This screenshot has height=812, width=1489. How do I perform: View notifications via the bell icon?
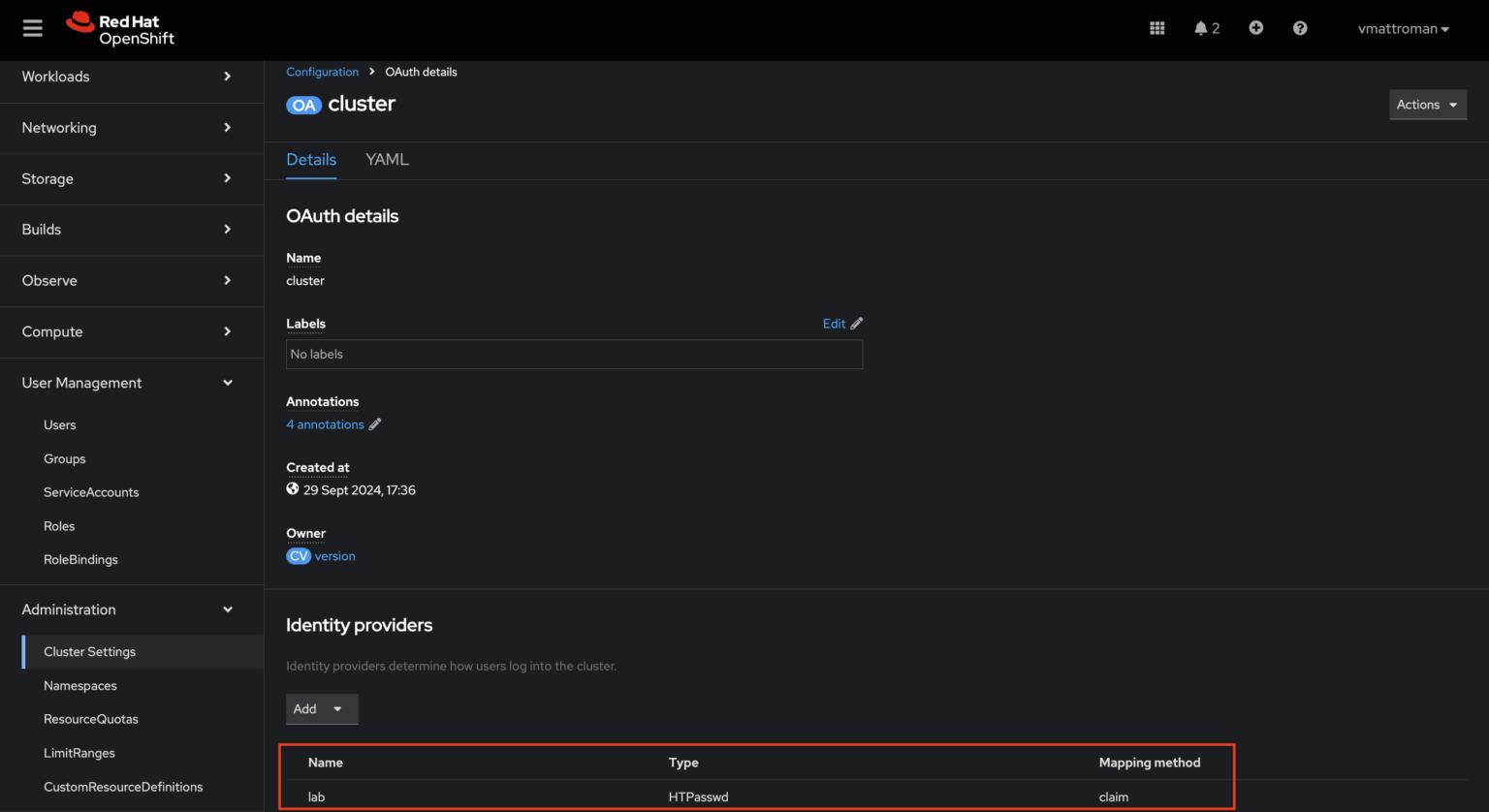coord(1201,28)
